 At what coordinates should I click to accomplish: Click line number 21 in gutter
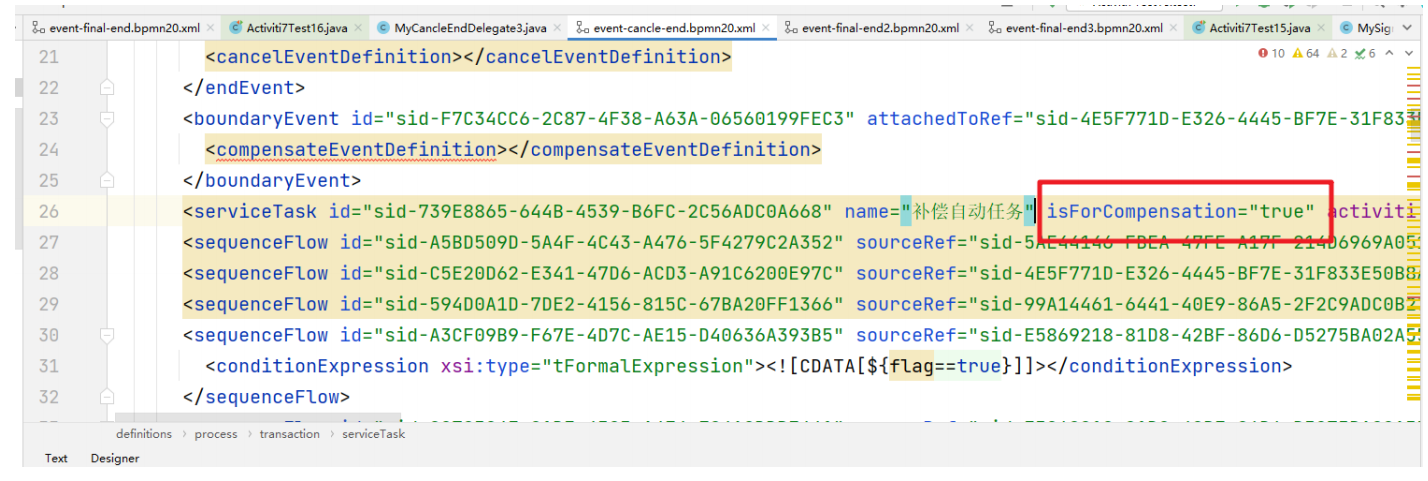point(49,57)
